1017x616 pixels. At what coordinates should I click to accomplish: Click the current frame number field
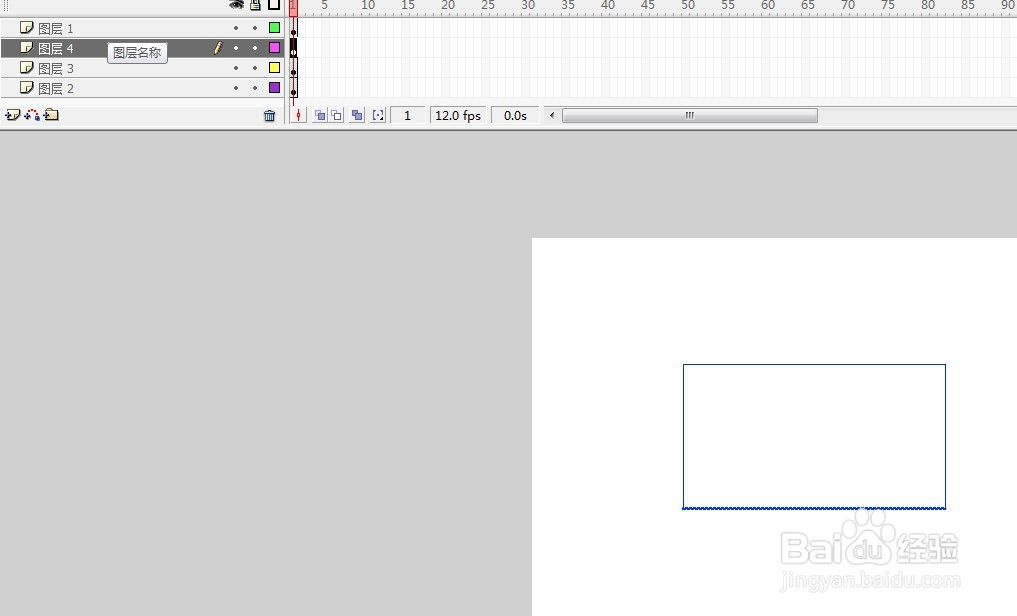tap(407, 115)
